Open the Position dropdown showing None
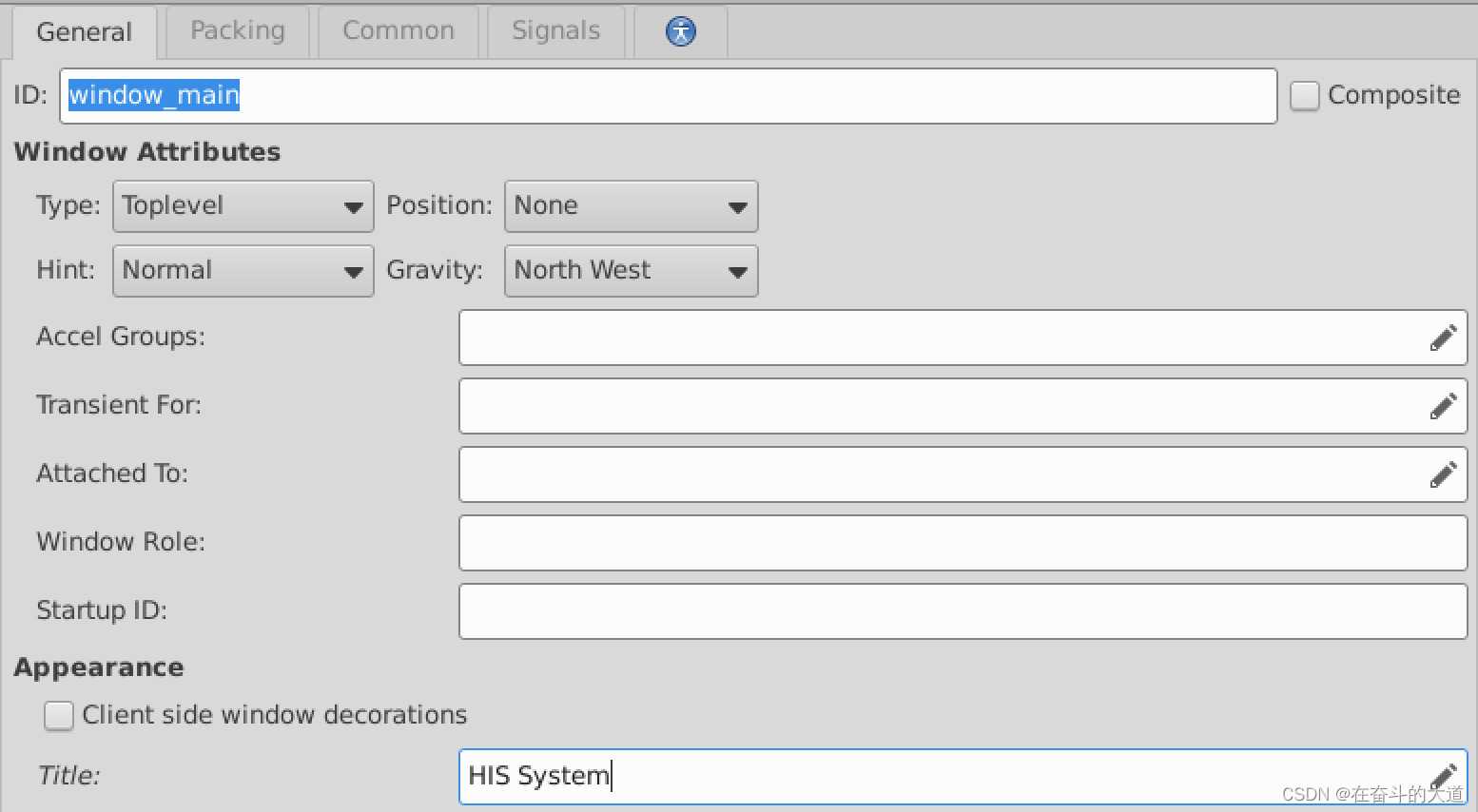The width and height of the screenshot is (1478, 812). coord(632,206)
